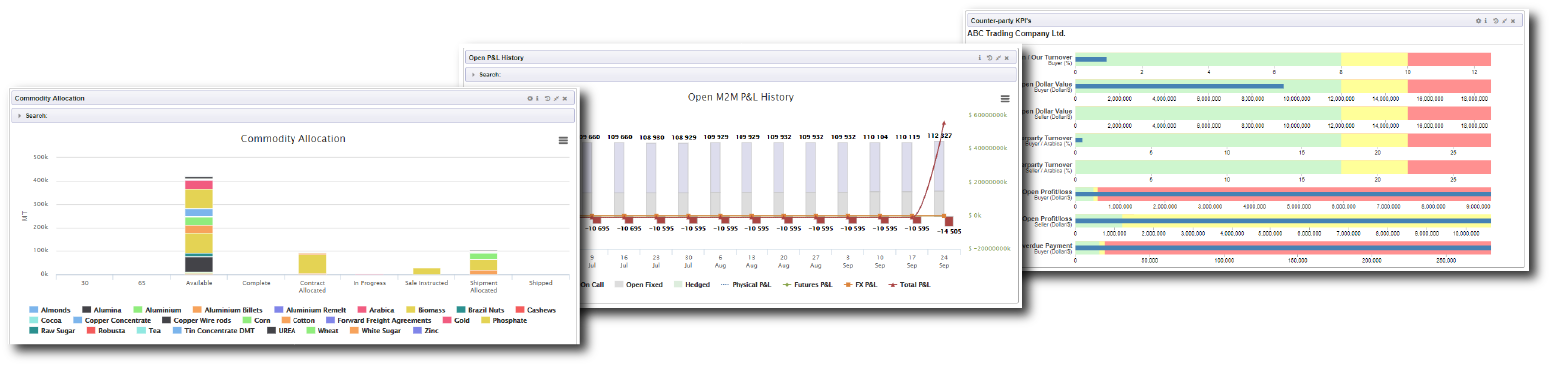
Task: Click the Available stacked bar in chart
Action: 199,225
